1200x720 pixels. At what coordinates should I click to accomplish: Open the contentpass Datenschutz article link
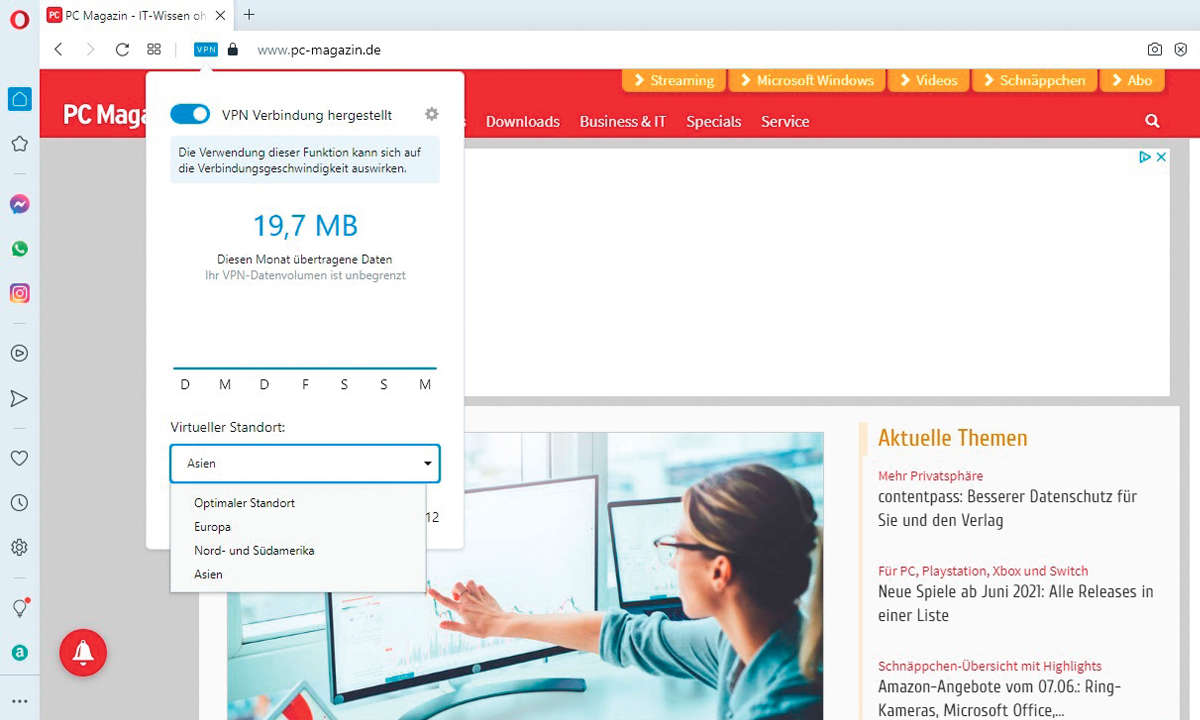(1008, 508)
